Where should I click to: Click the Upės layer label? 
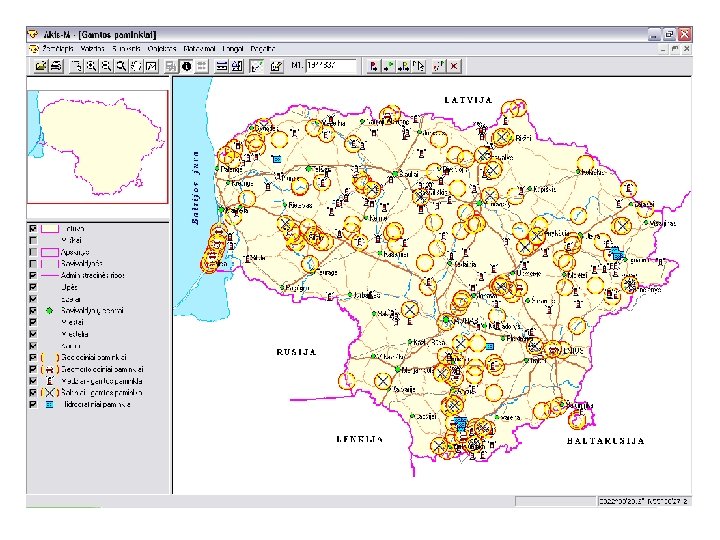pyautogui.click(x=69, y=287)
